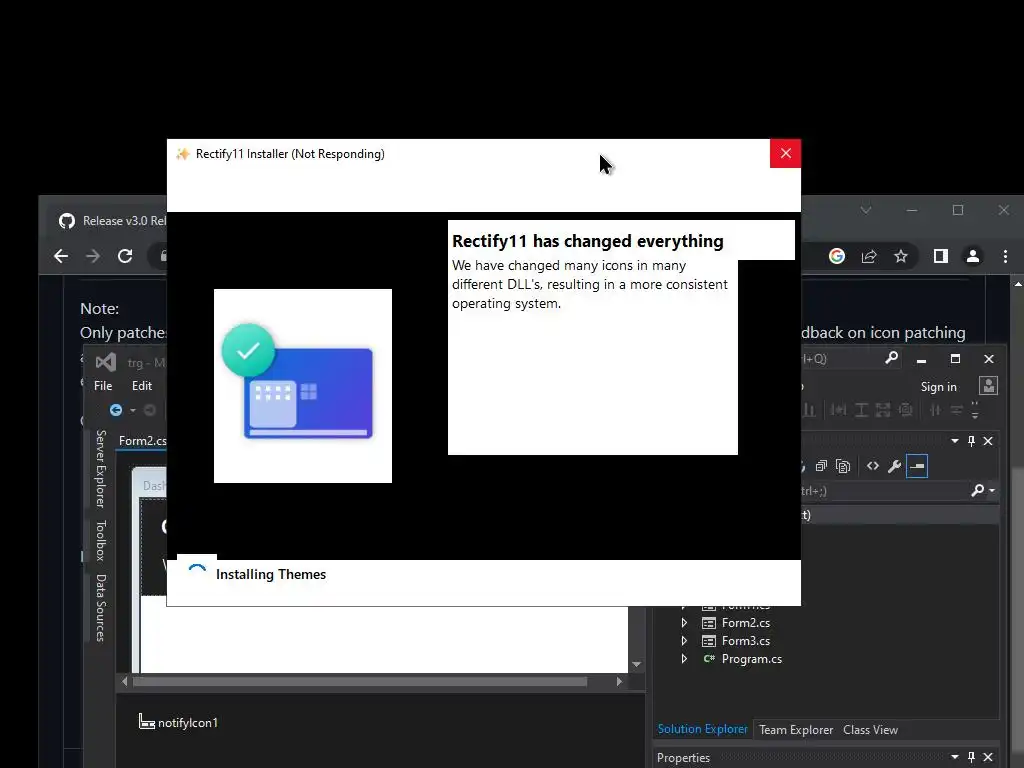Share this page from the address bar
This screenshot has height=768, width=1024.
[869, 256]
